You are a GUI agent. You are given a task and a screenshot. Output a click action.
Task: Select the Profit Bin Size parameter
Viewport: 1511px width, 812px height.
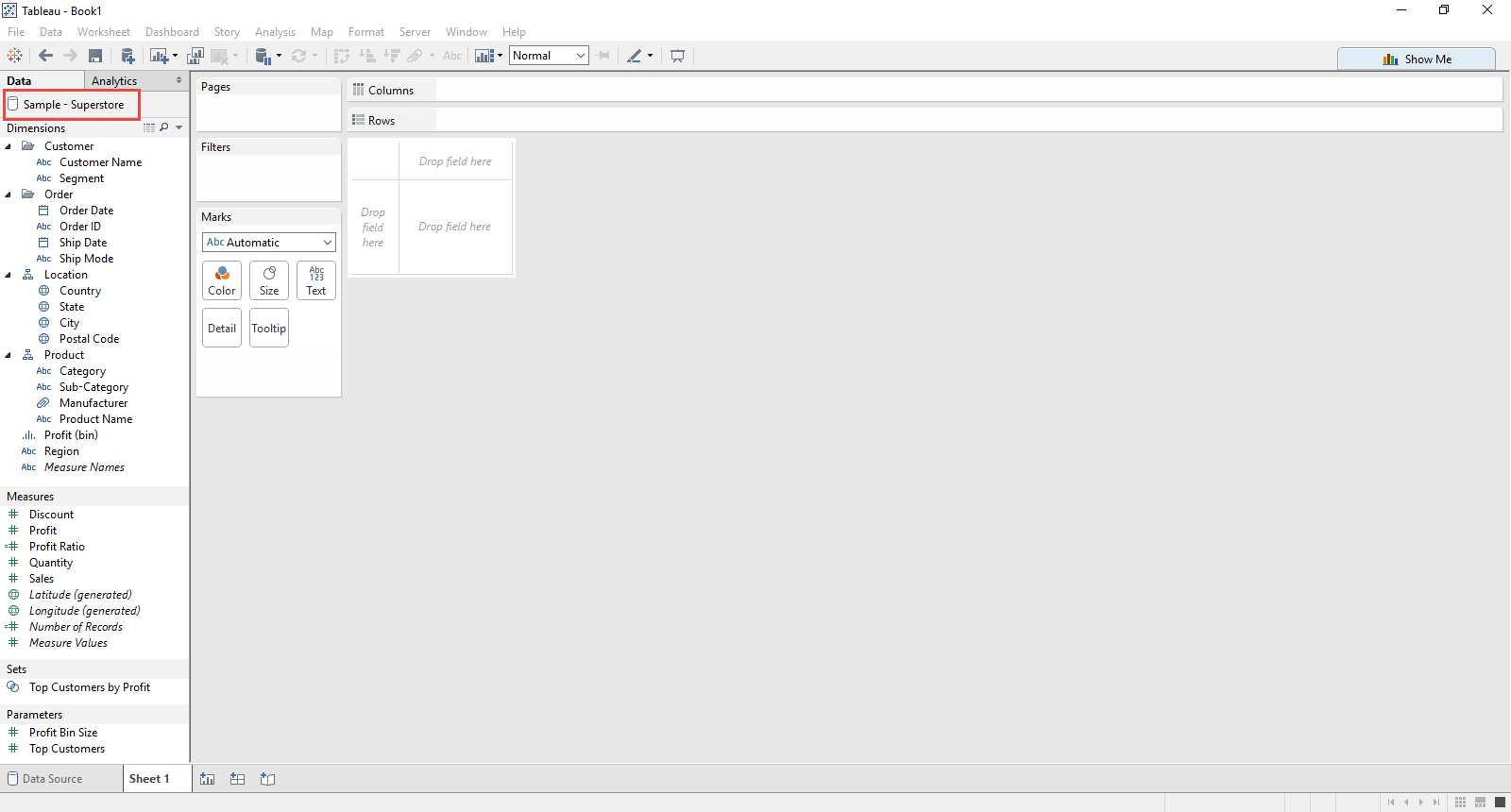(x=63, y=733)
